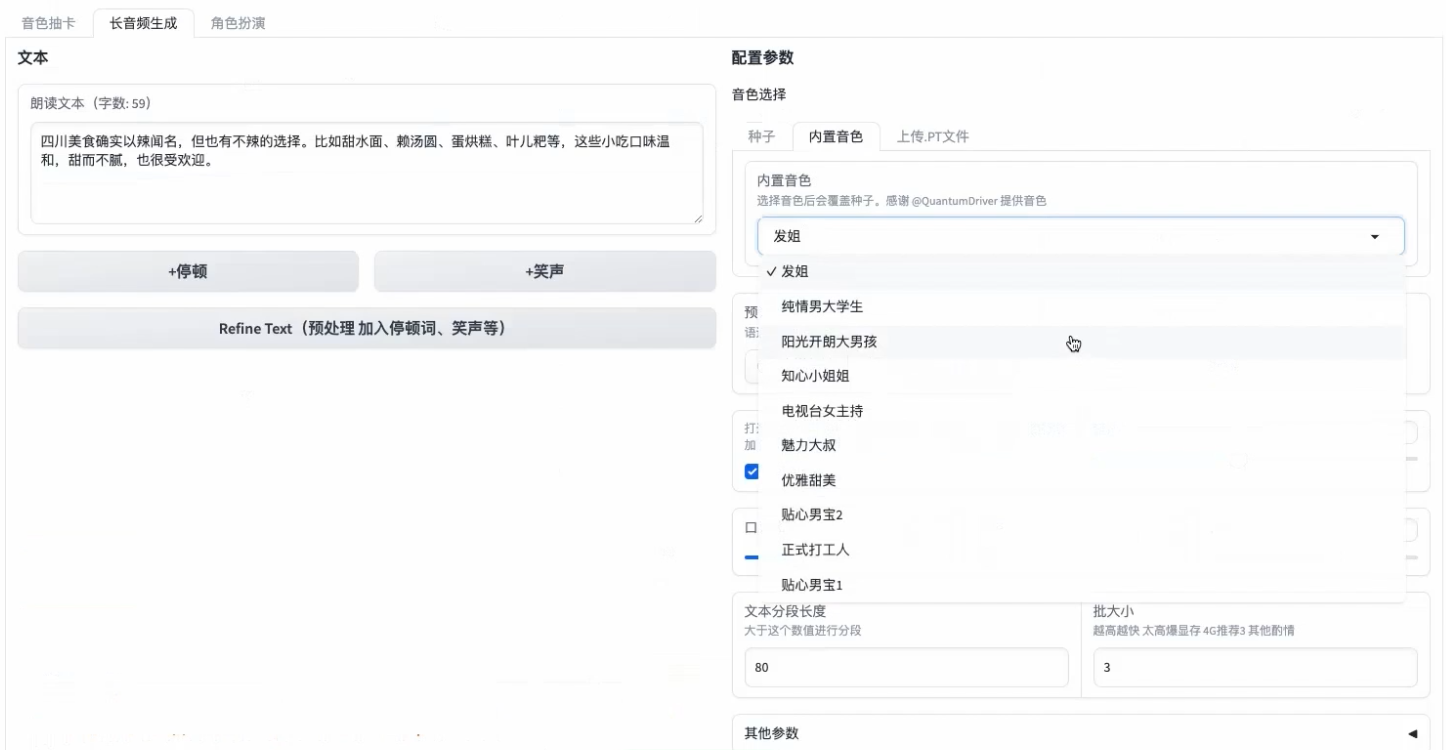Choose the 电视台女主持 voice
This screenshot has height=750, width=1446.
[821, 411]
